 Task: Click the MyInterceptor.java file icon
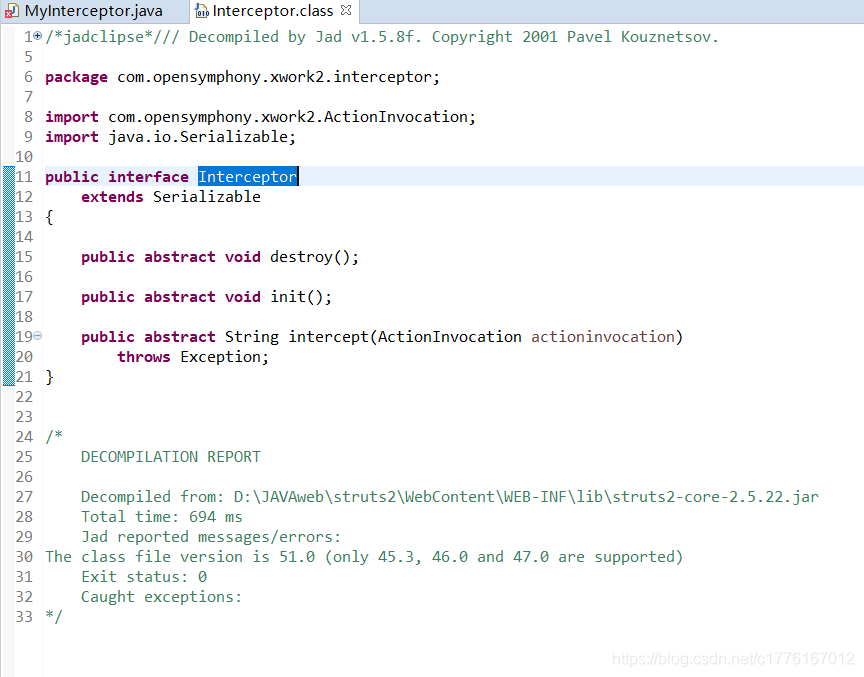point(12,12)
